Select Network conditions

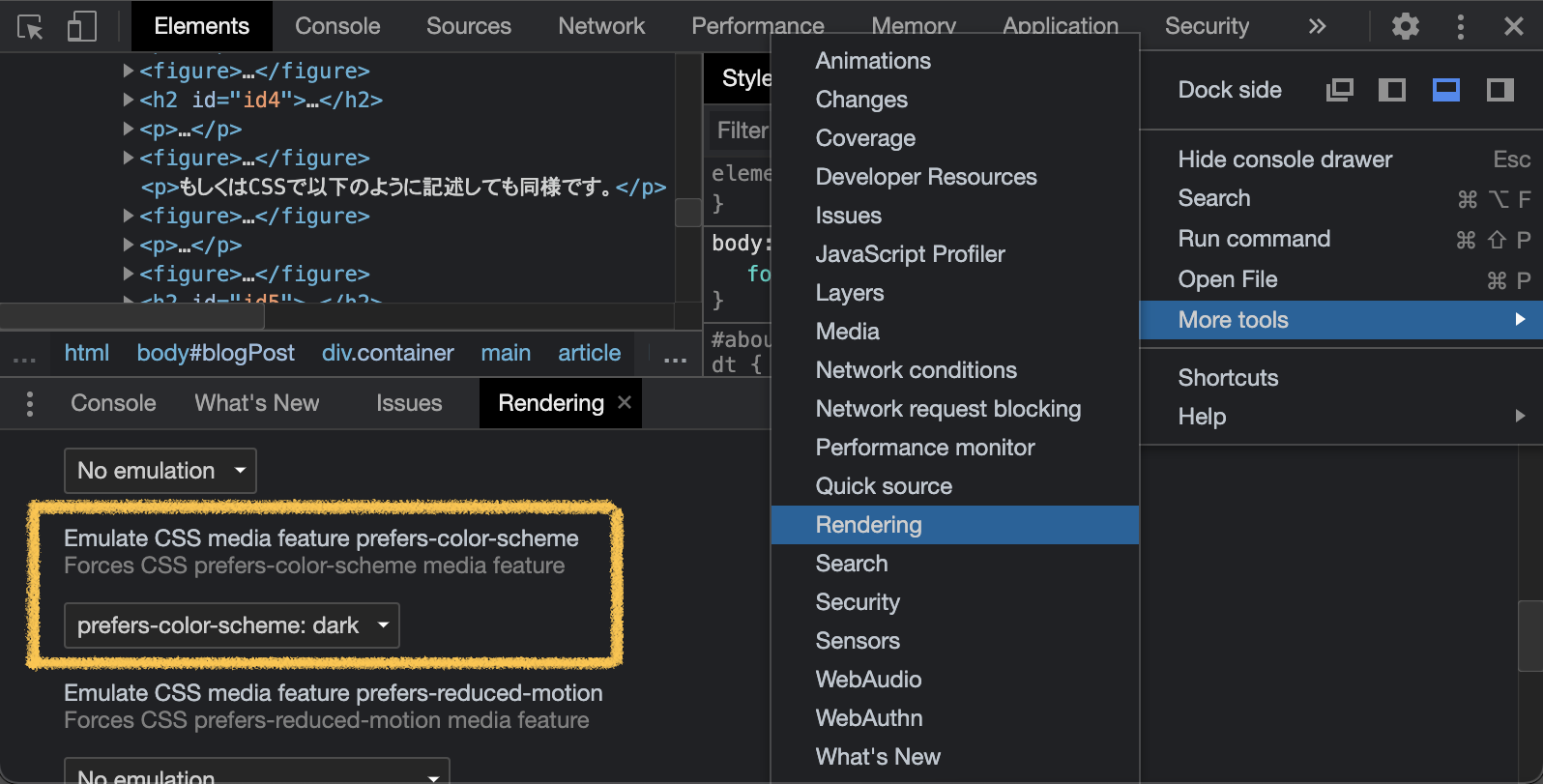pyautogui.click(x=955, y=370)
